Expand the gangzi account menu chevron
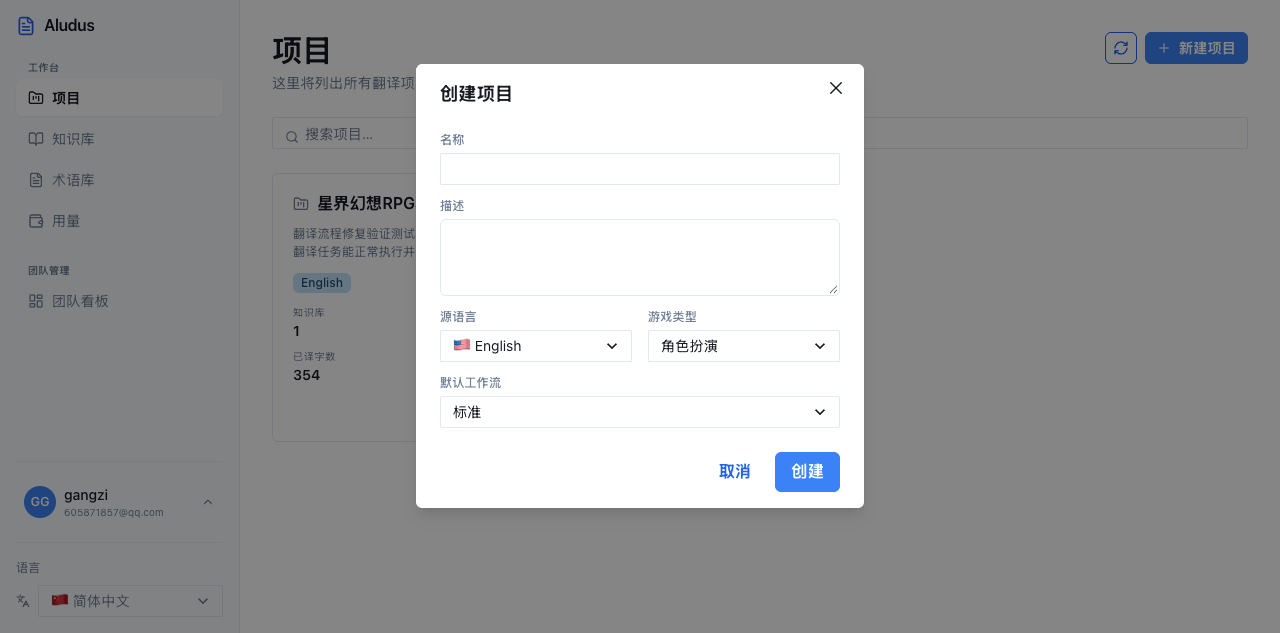 click(x=208, y=502)
